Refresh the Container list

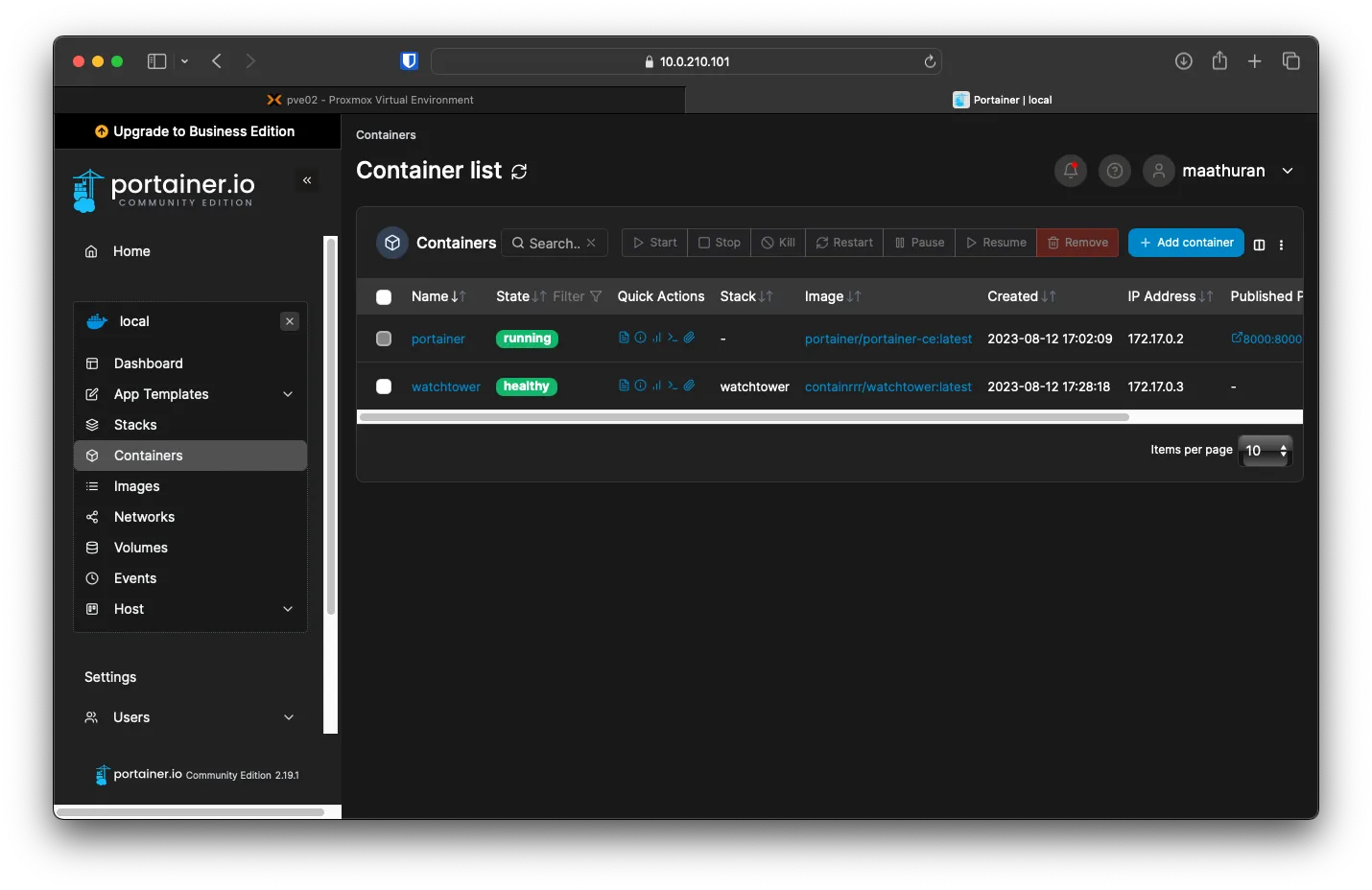coord(519,172)
